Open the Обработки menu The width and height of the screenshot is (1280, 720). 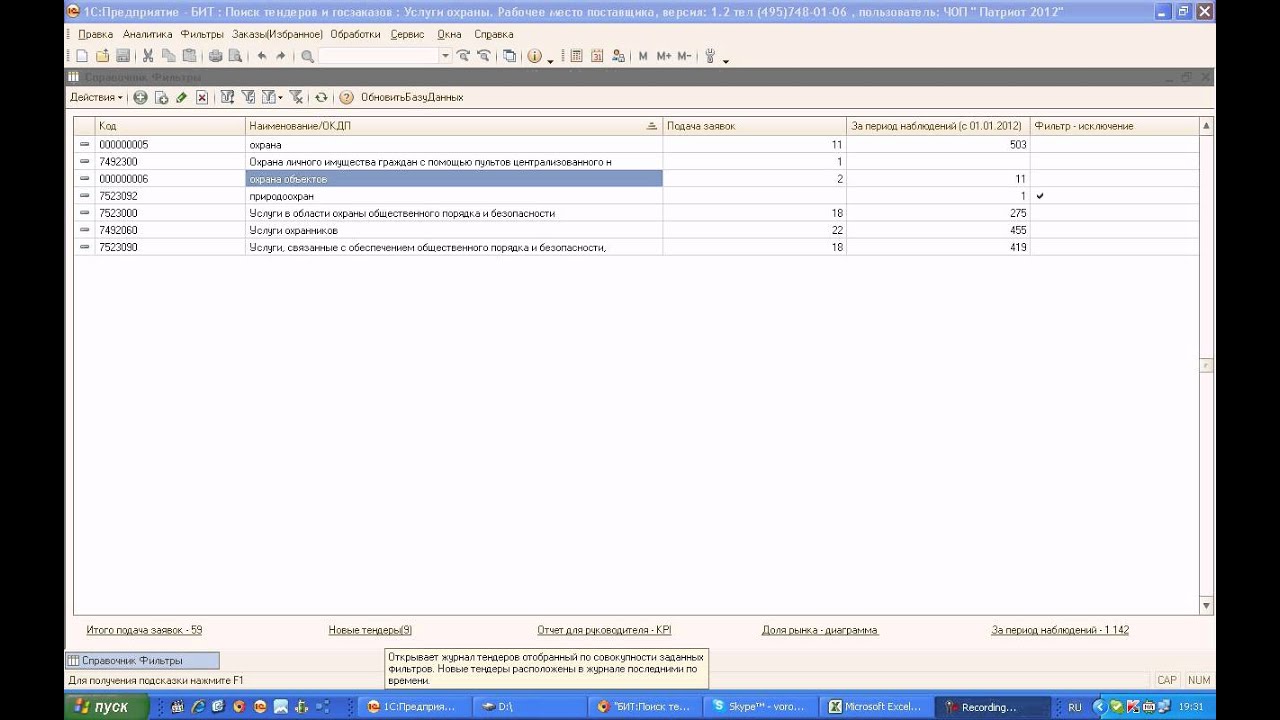coord(355,34)
